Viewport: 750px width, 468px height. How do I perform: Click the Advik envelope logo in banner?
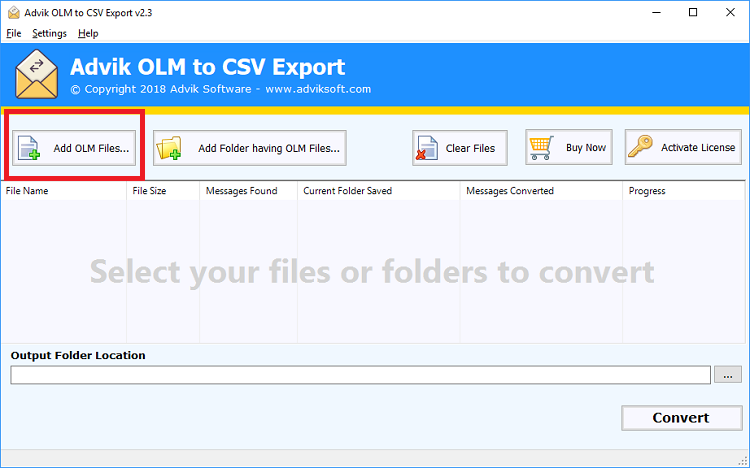(36, 74)
